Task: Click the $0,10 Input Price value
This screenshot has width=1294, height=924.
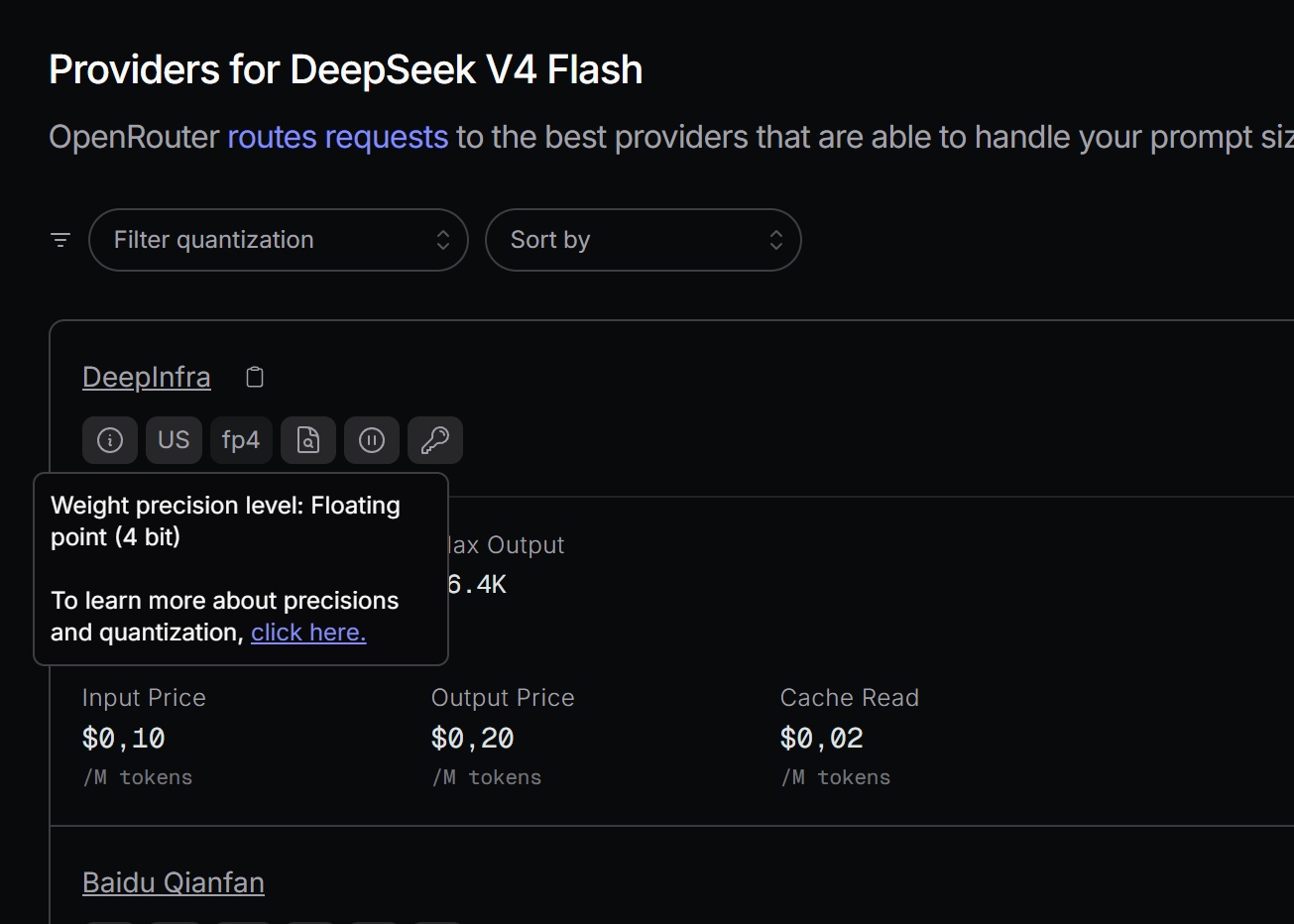Action: tap(124, 739)
